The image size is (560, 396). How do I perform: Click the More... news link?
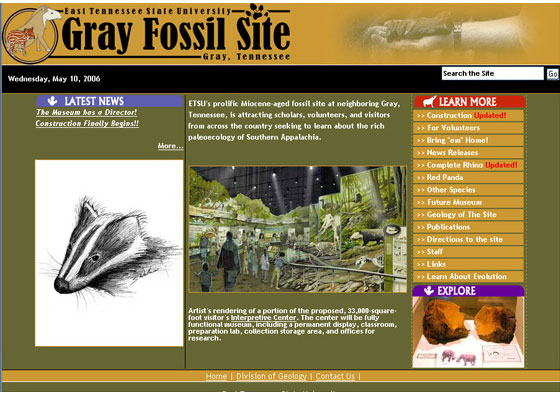pos(170,146)
